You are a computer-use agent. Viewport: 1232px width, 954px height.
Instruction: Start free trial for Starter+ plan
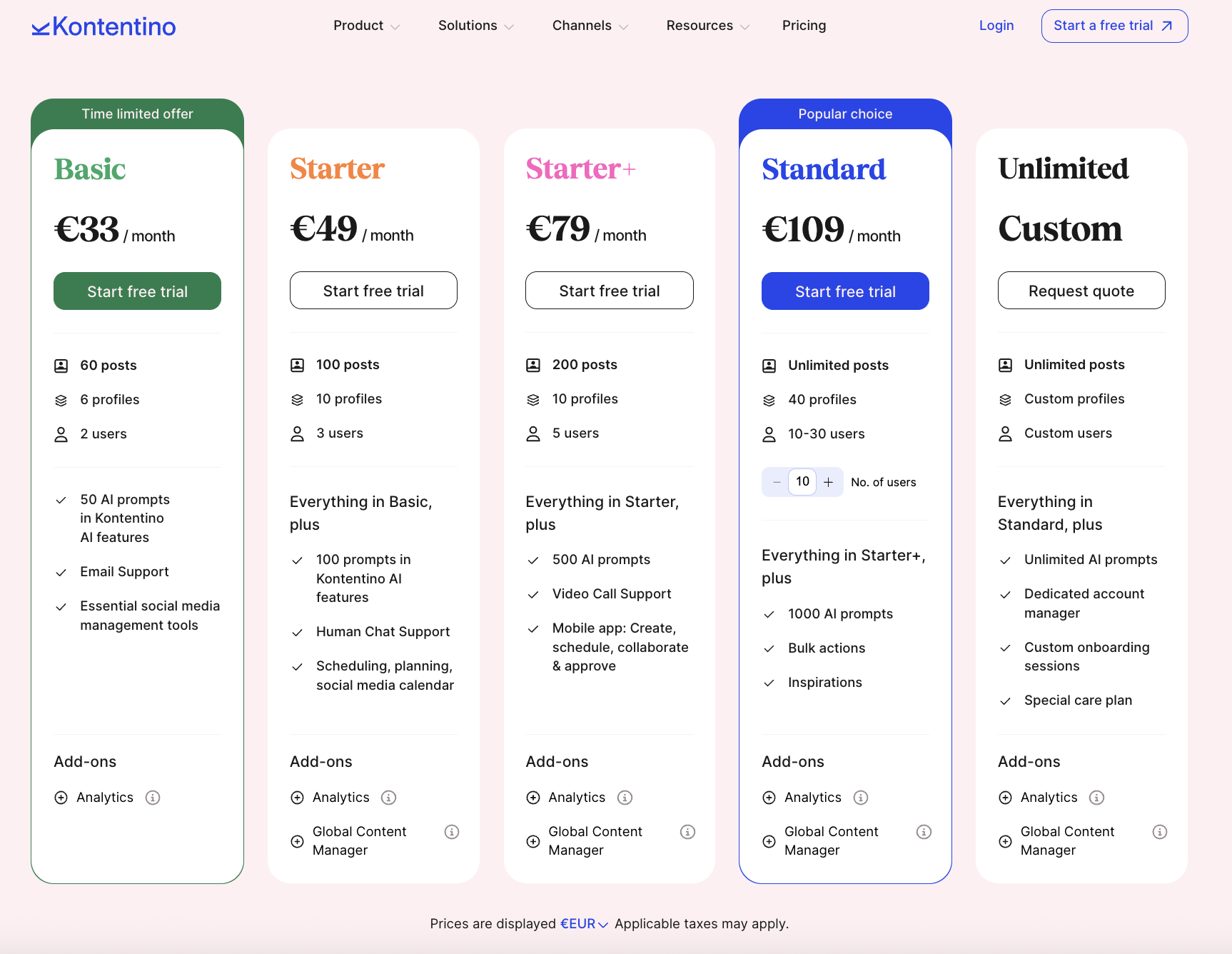tap(610, 291)
